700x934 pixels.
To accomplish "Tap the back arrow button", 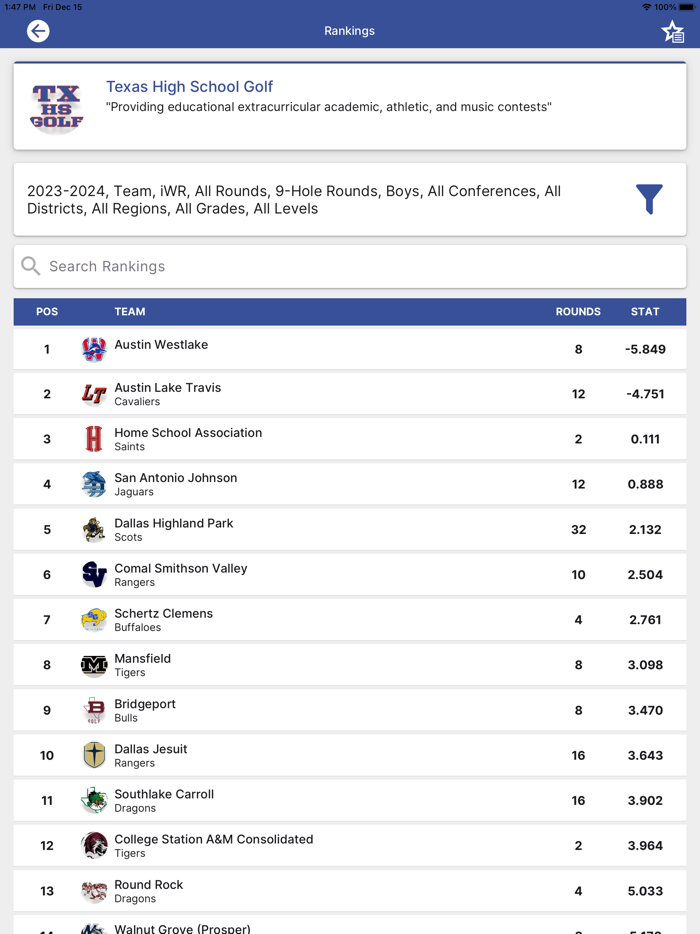I will pos(37,31).
